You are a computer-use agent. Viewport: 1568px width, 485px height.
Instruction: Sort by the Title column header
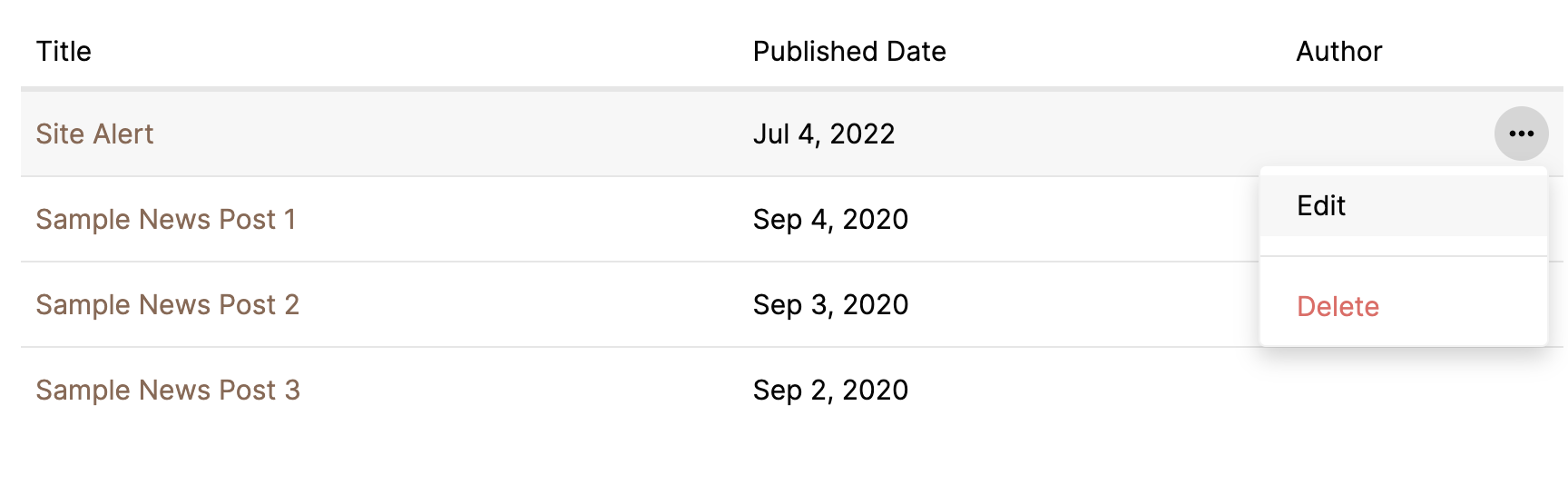pyautogui.click(x=64, y=52)
